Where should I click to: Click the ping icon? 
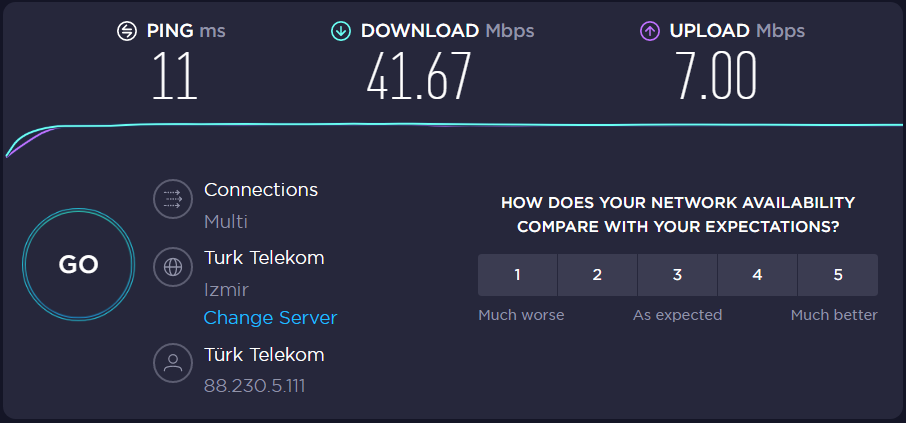click(127, 31)
